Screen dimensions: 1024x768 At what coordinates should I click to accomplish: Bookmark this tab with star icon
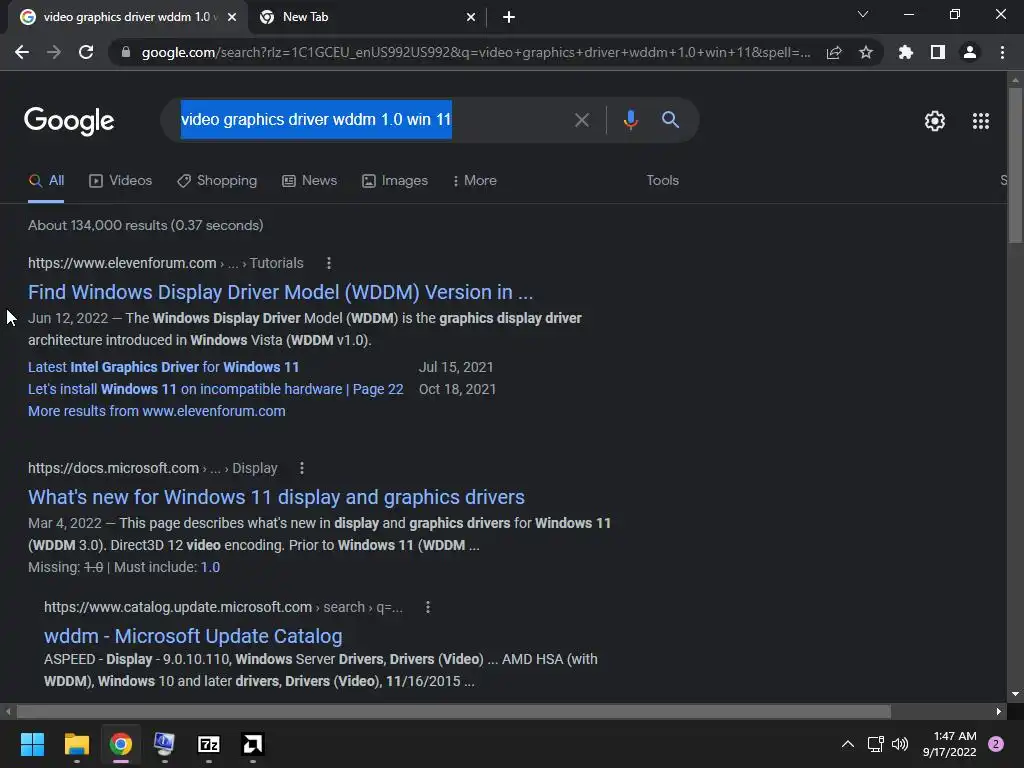point(866,52)
